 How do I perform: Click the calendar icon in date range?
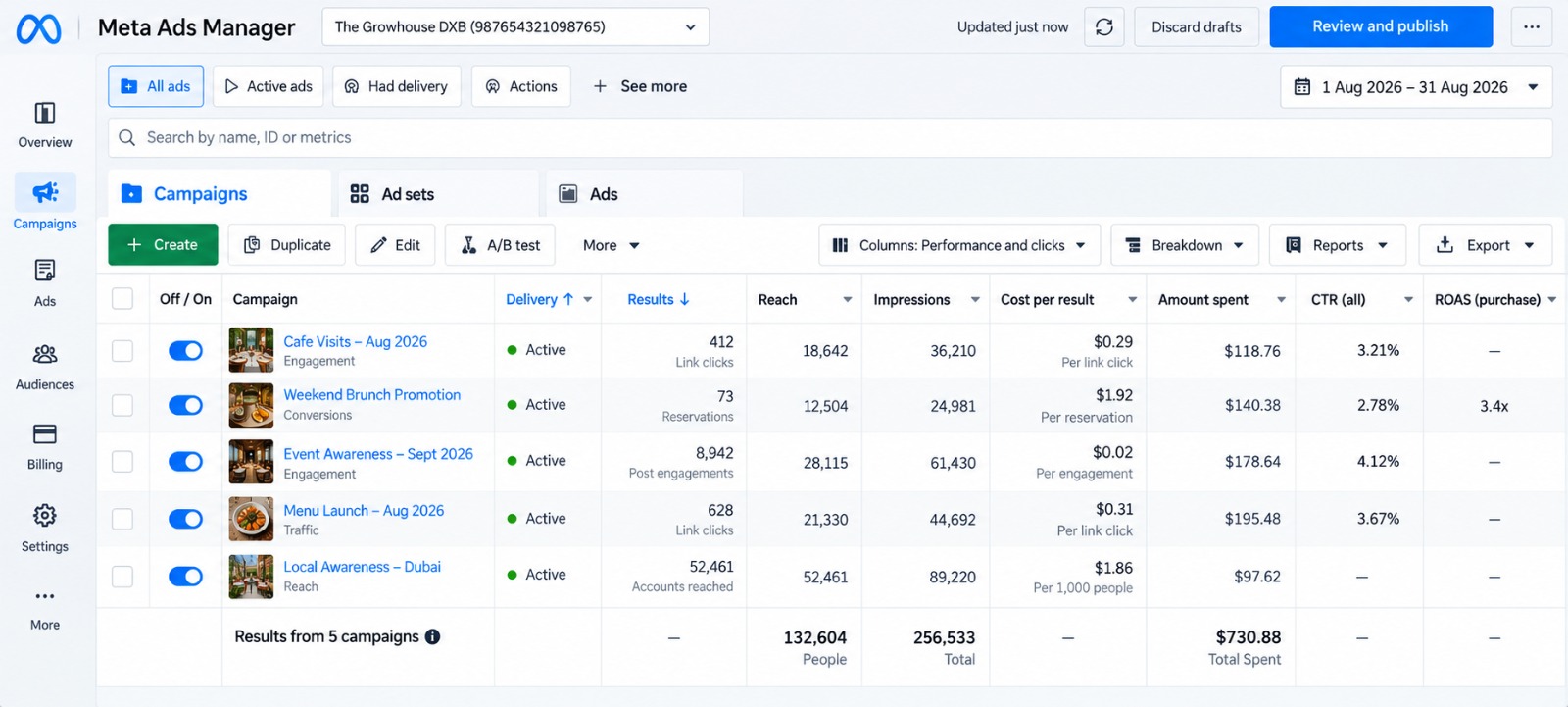tap(1302, 87)
